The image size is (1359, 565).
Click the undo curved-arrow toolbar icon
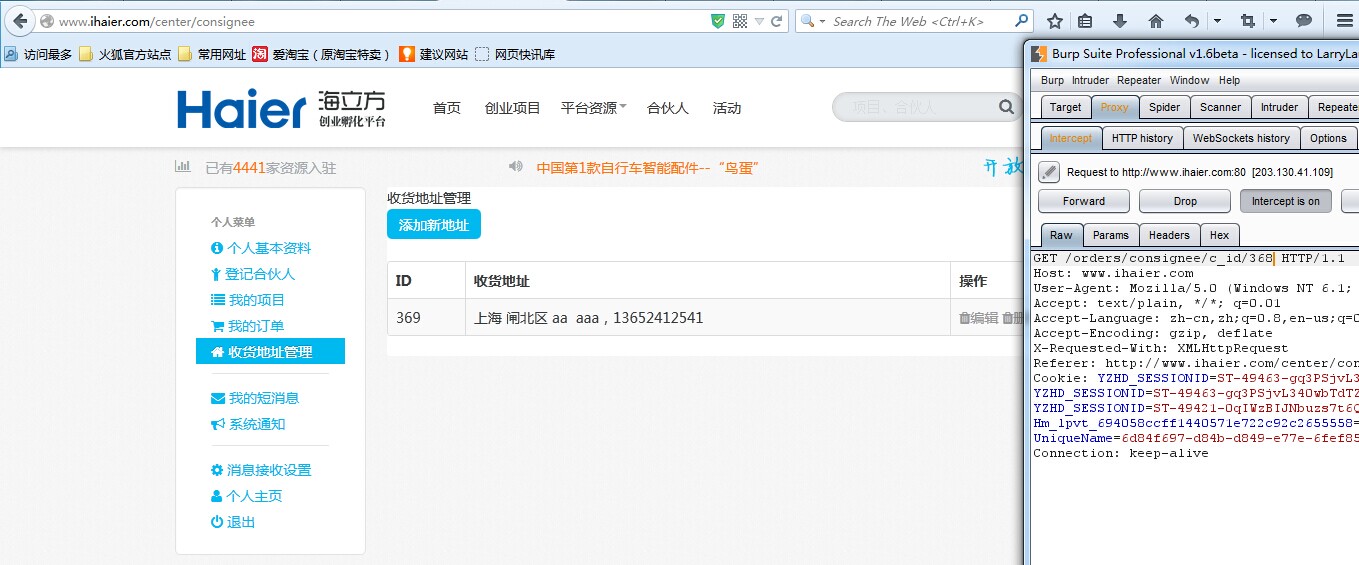pyautogui.click(x=1191, y=21)
